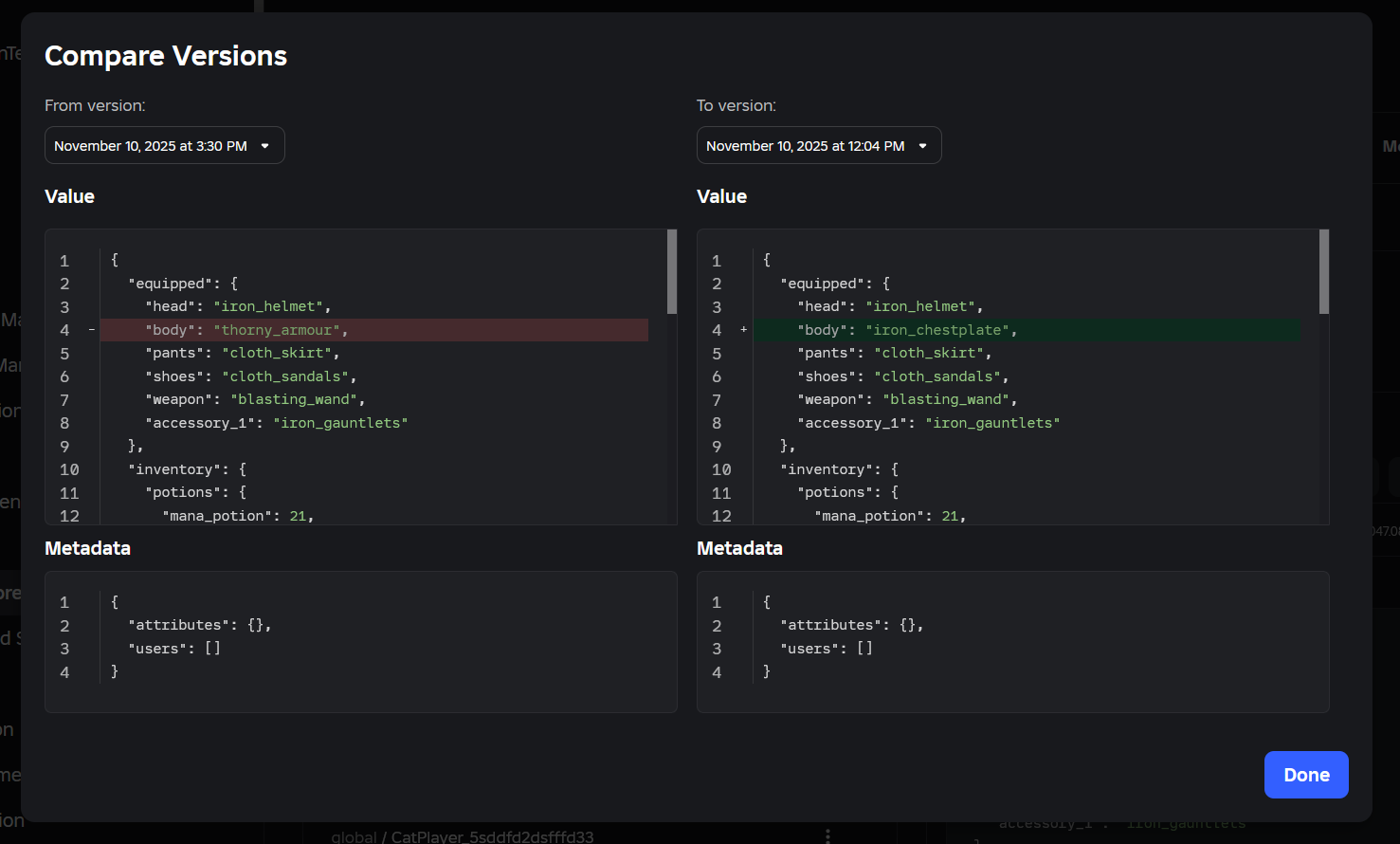The width and height of the screenshot is (1400, 844).
Task: Click "cloth_skirt" in the To version pane
Action: [929, 353]
